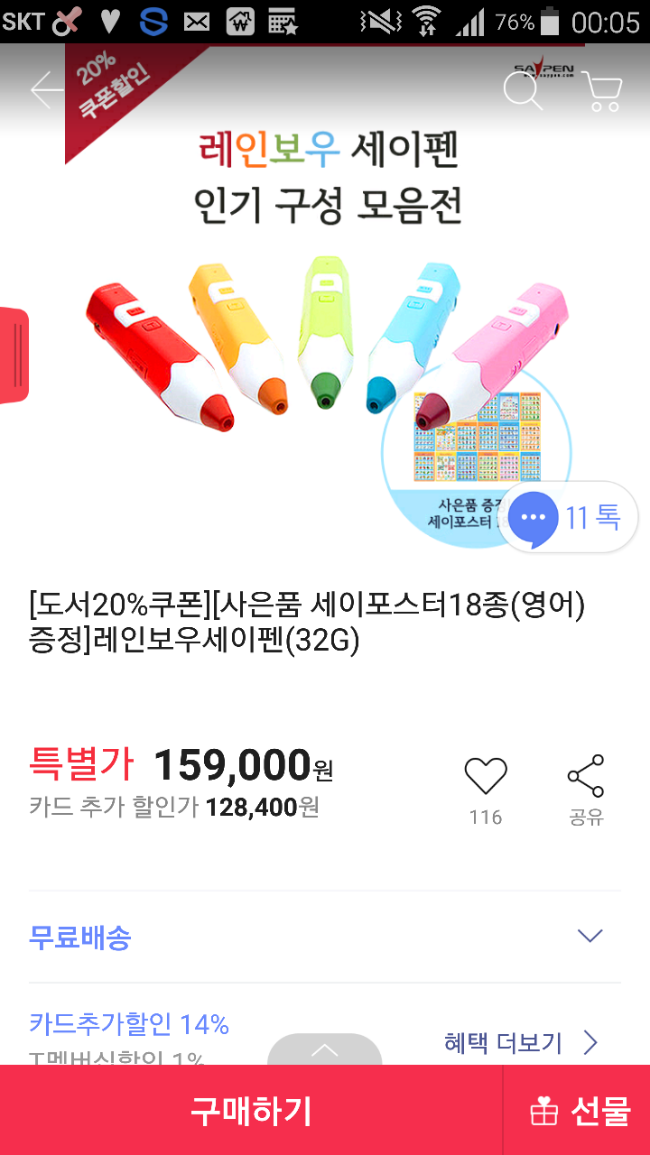Screen dimensions: 650x1155
Task: Tap the product title text
Action: click(x=307, y=622)
